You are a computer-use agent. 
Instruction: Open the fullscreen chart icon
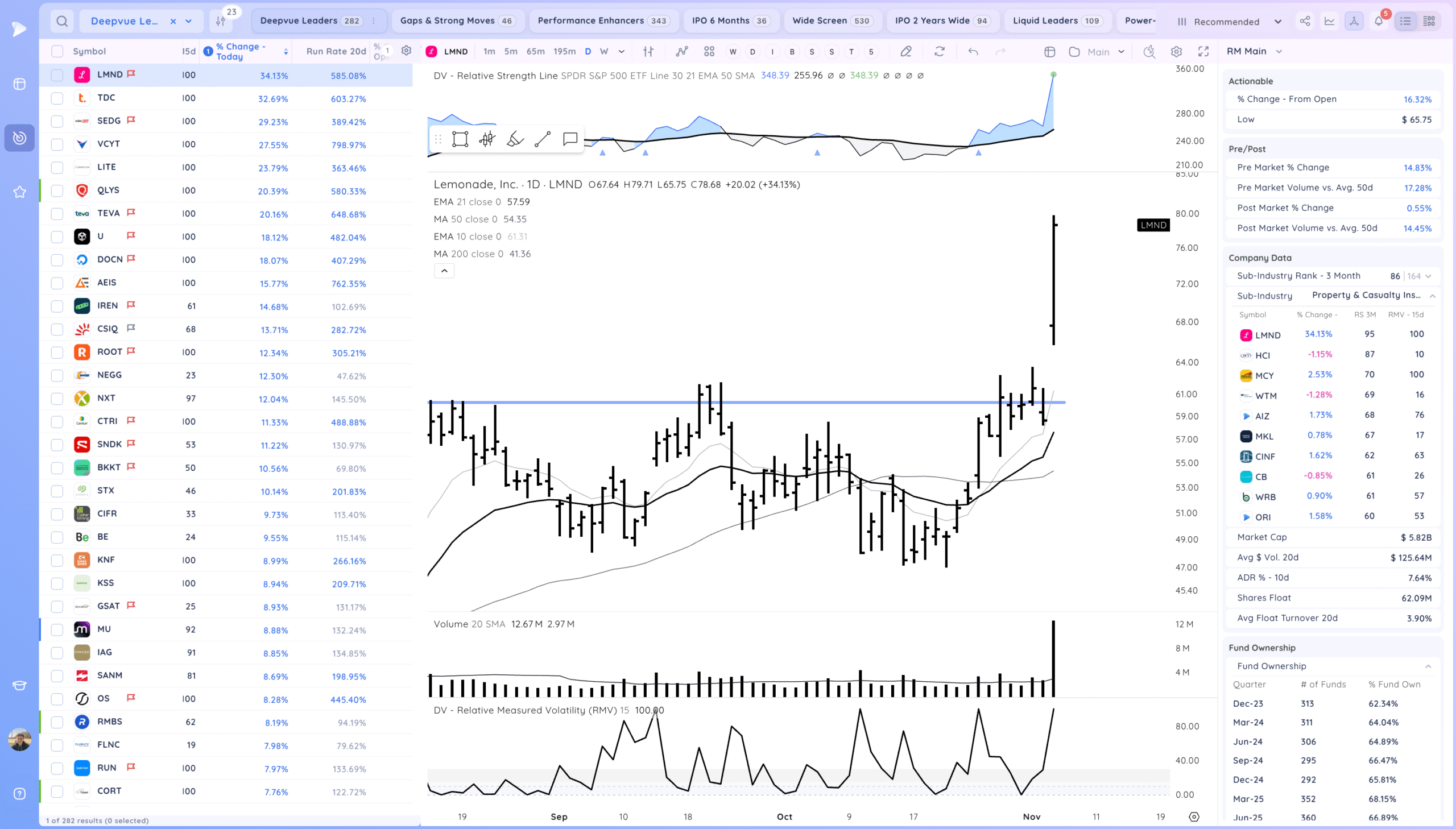coord(1203,52)
